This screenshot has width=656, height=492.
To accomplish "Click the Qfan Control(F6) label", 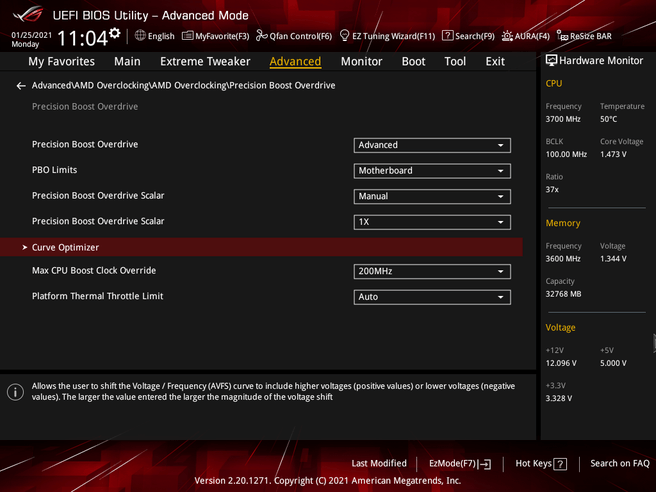I will 301,36.
